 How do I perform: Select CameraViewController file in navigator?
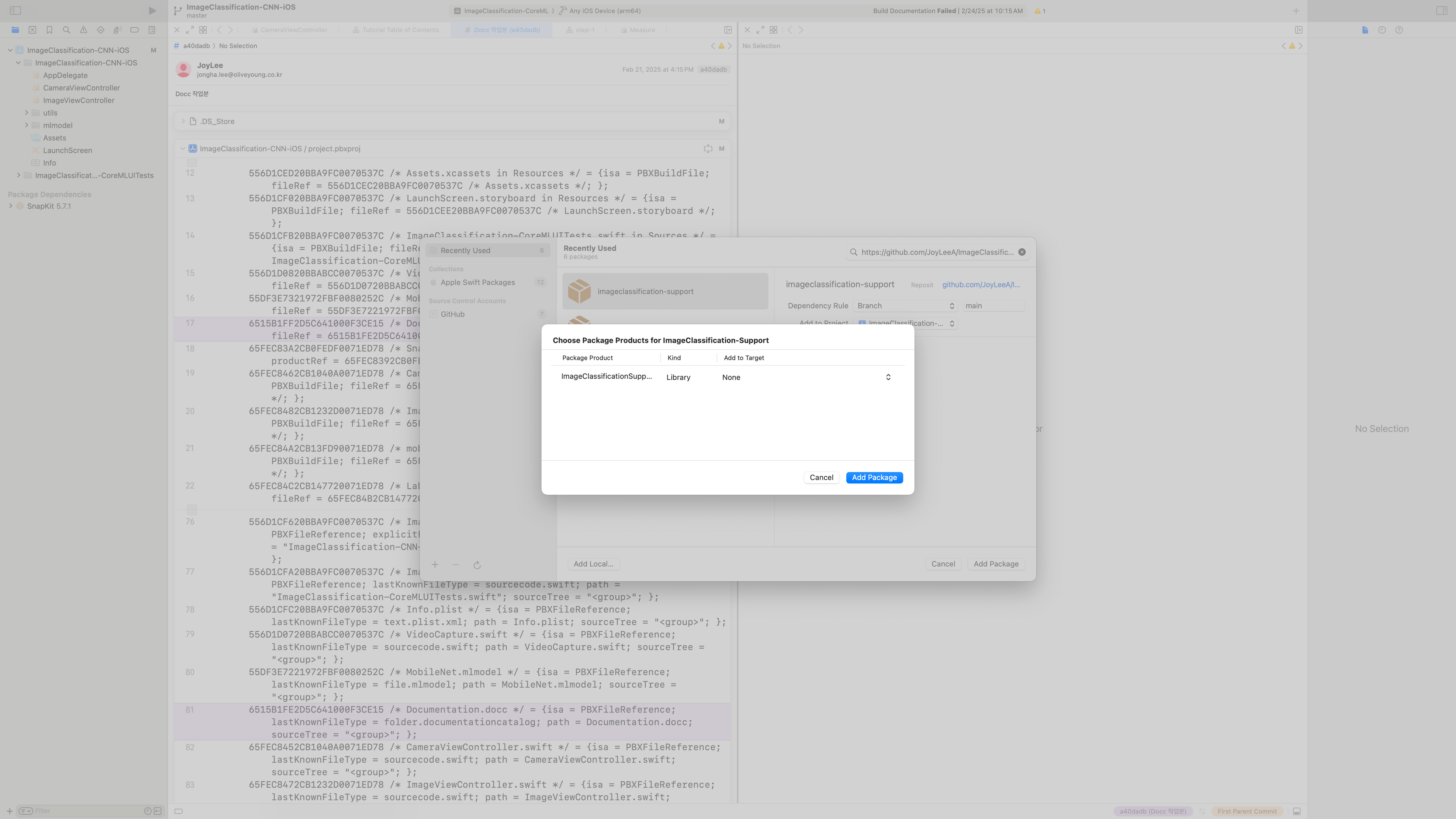click(x=82, y=88)
